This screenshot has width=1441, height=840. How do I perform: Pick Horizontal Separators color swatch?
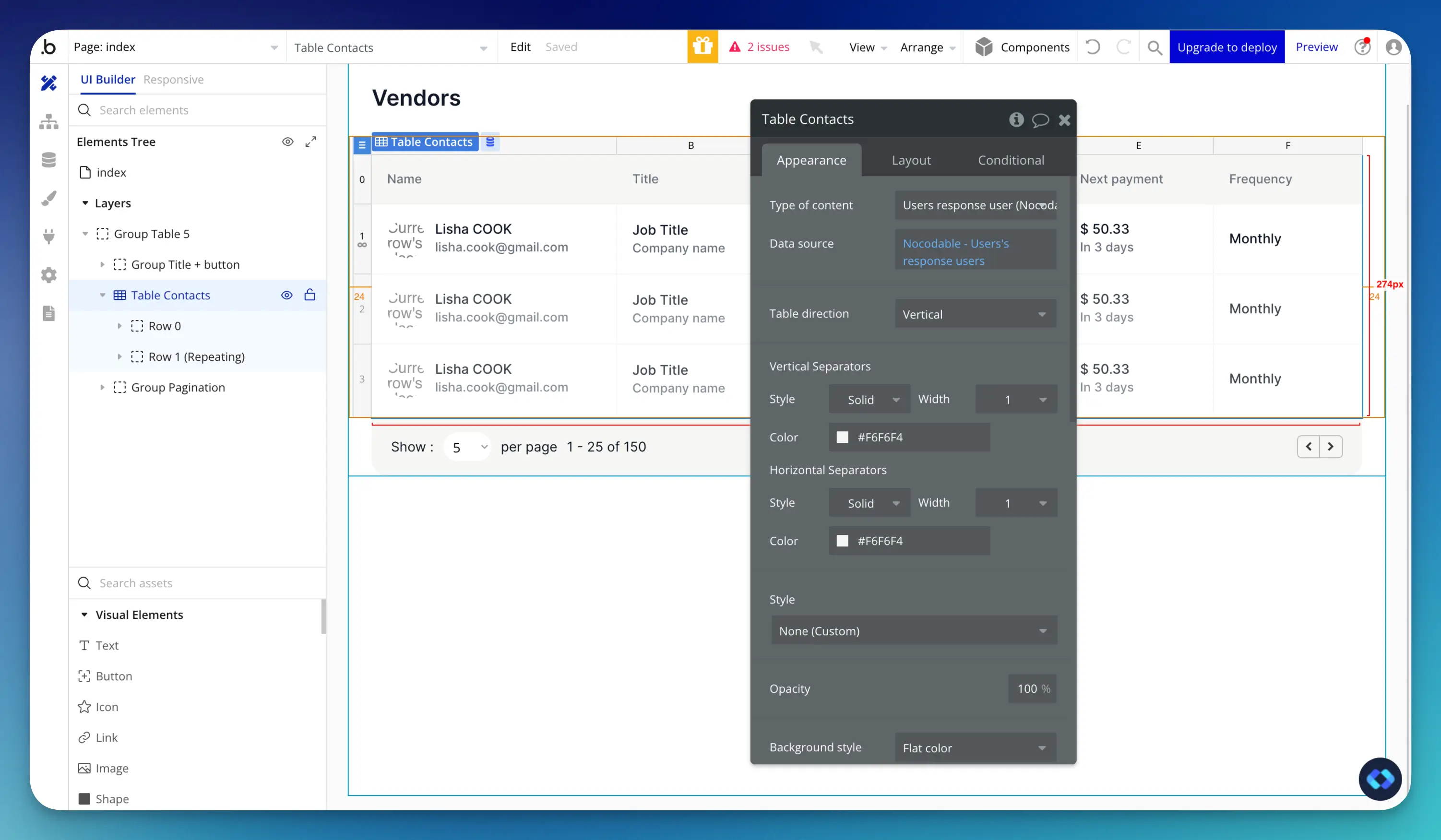842,541
